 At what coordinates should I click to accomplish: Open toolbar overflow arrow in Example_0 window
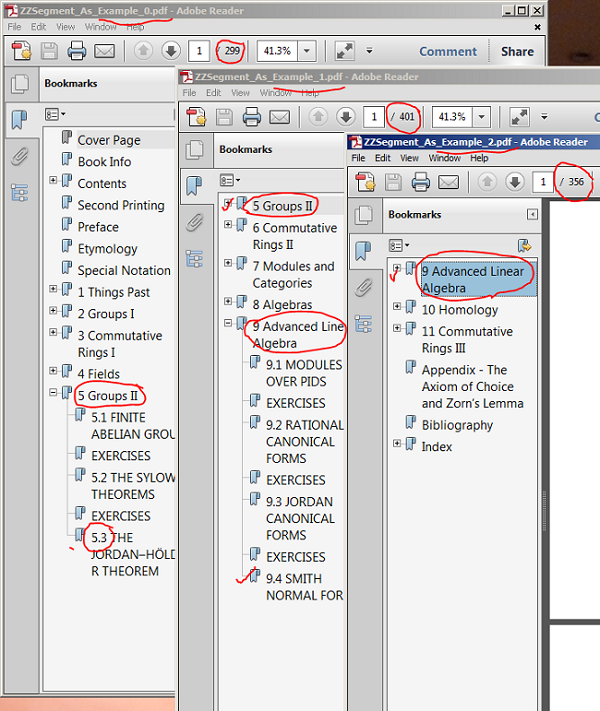tap(369, 51)
